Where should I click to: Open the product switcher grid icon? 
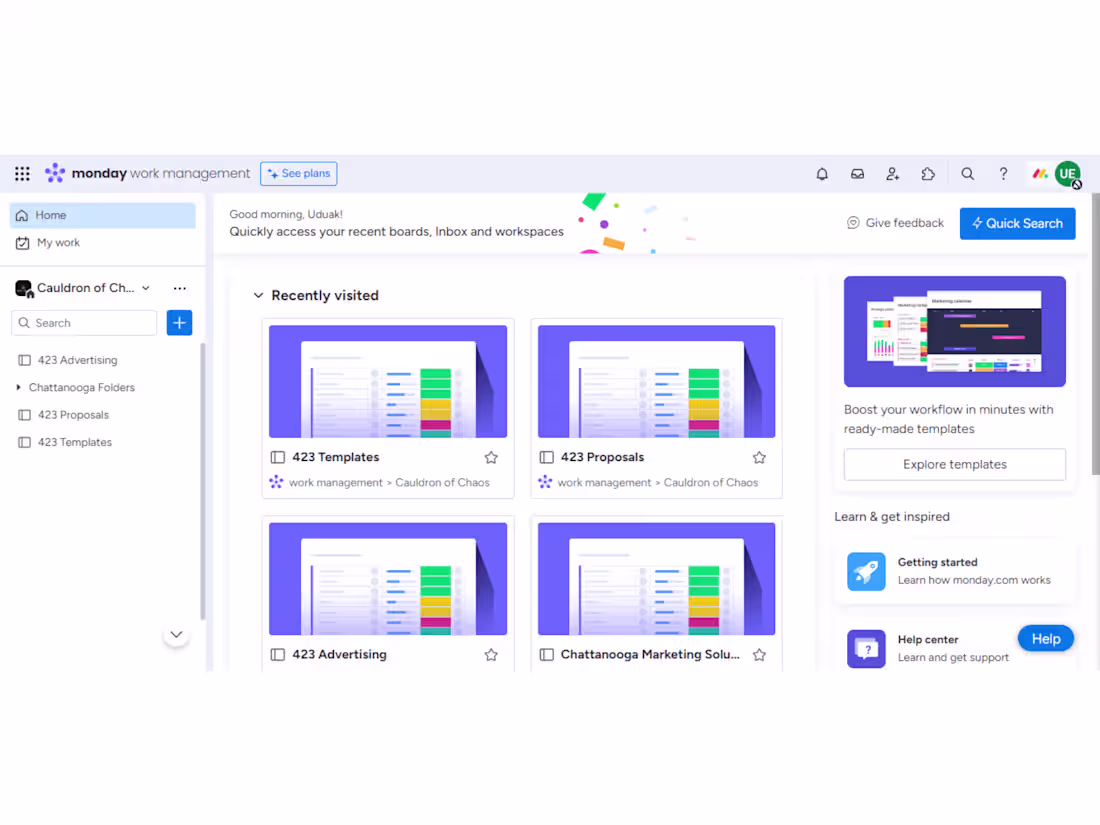tap(21, 173)
